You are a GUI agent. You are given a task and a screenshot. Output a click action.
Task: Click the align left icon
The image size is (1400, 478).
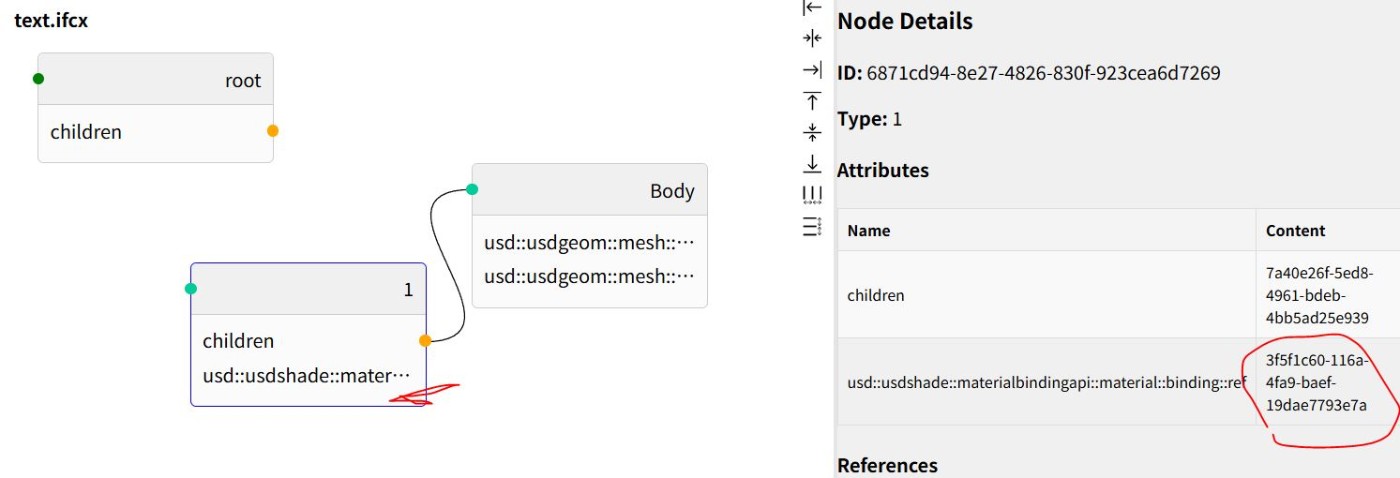coord(812,8)
